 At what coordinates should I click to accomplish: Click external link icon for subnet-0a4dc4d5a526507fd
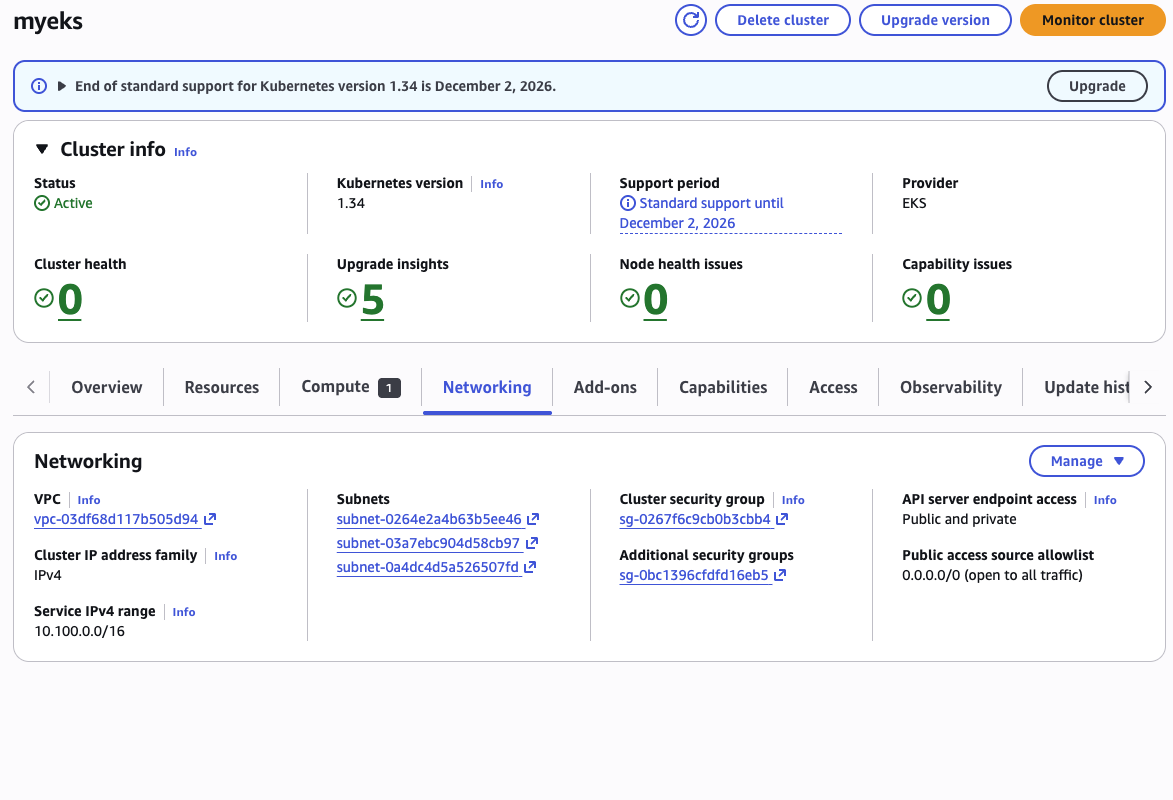point(530,568)
